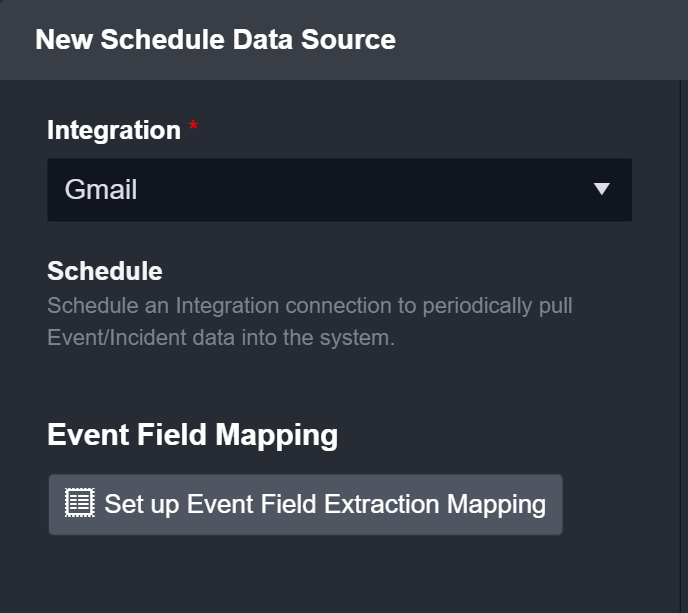Click the Integration field label
The height and width of the screenshot is (613, 688).
coord(113,130)
